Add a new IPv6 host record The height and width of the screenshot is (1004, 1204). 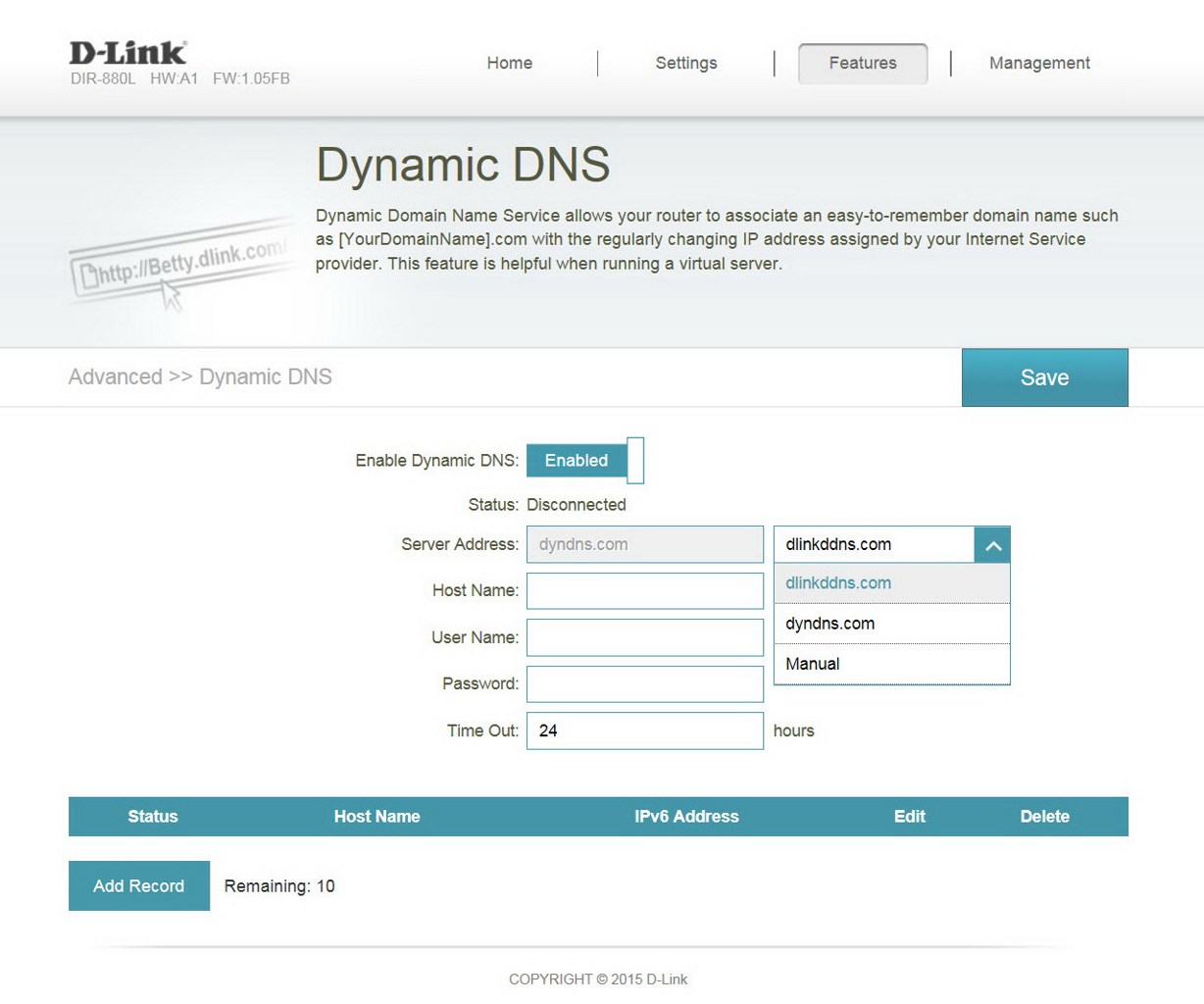(x=139, y=885)
